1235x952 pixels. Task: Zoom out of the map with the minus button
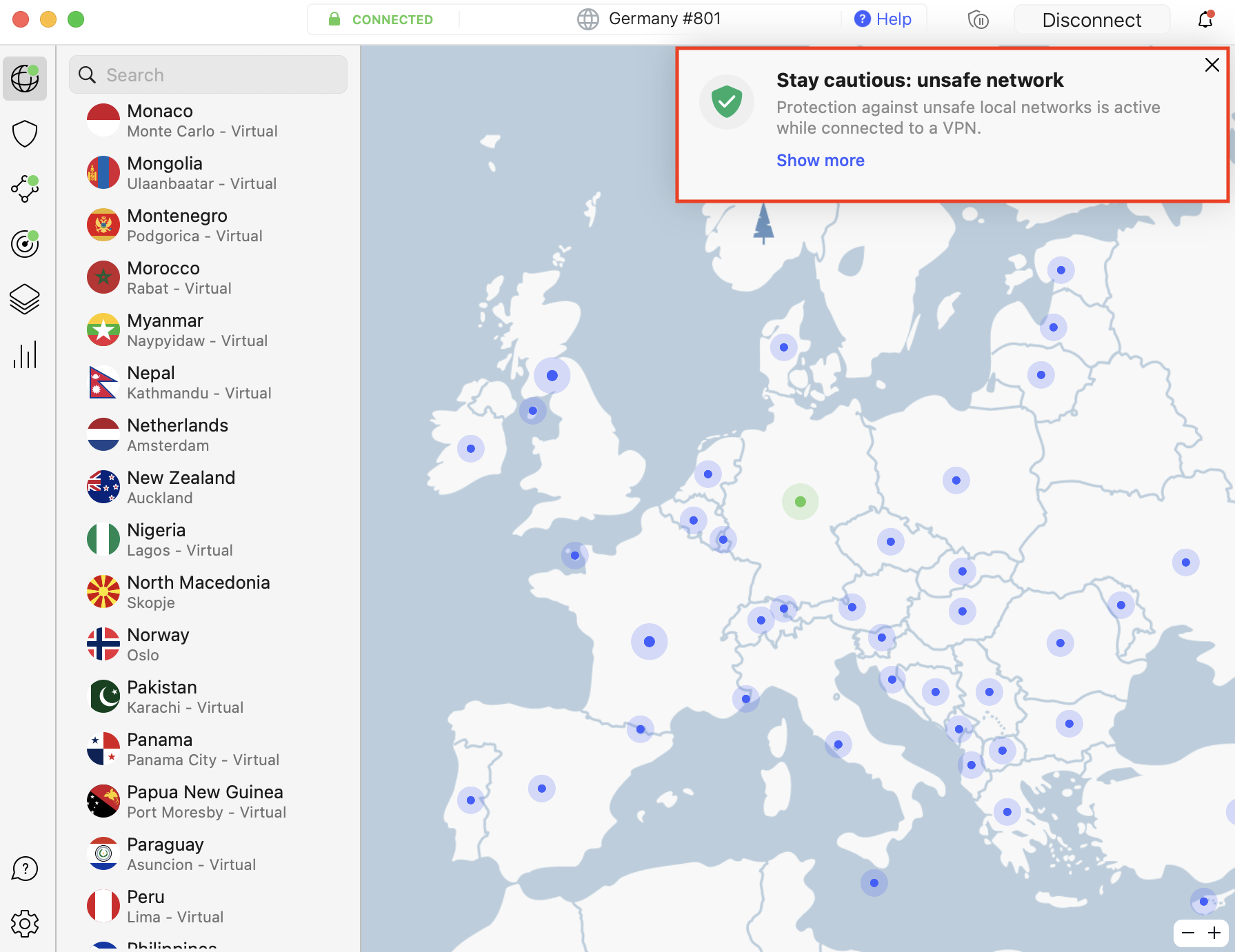pos(1188,933)
